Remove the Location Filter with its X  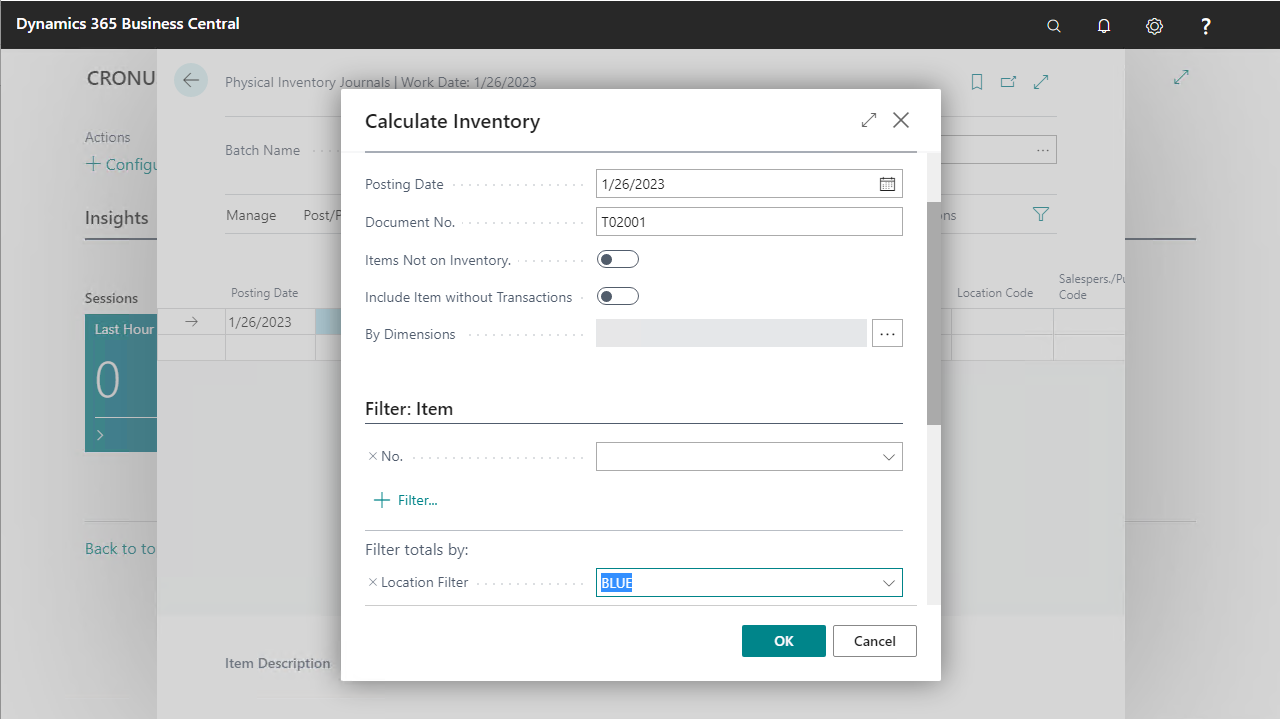(373, 582)
